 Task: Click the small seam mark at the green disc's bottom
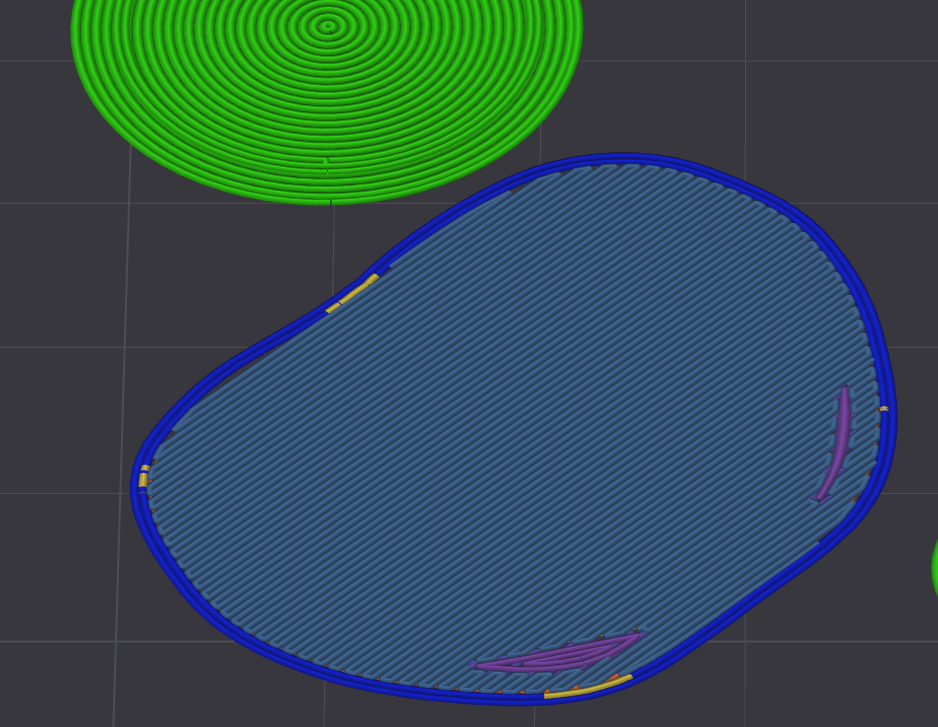326,162
